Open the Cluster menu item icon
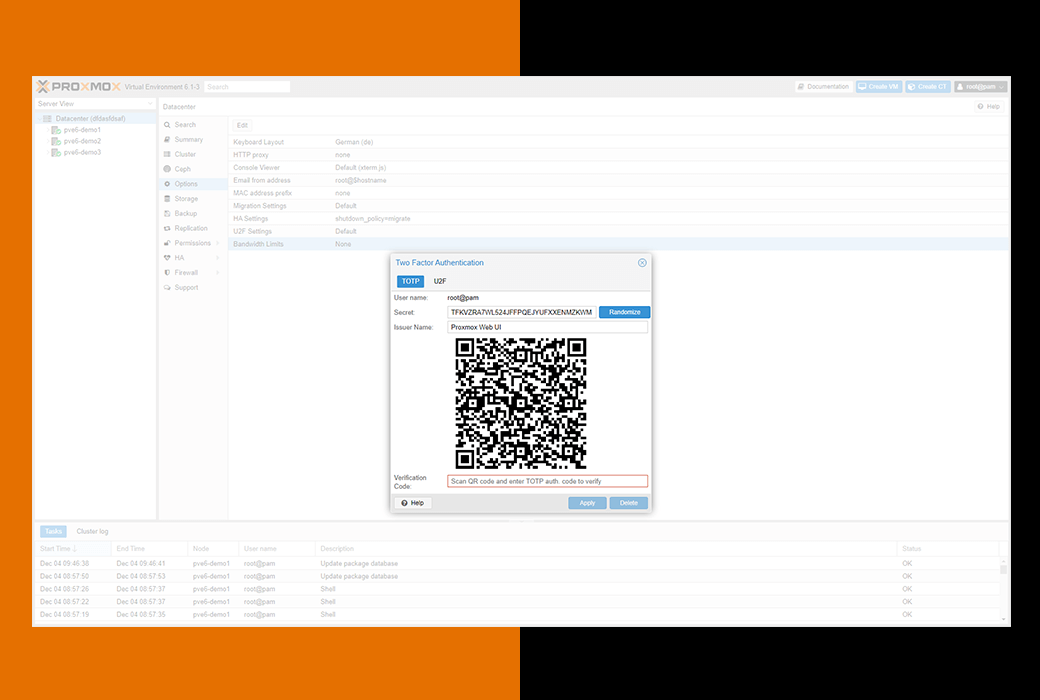 (167, 154)
